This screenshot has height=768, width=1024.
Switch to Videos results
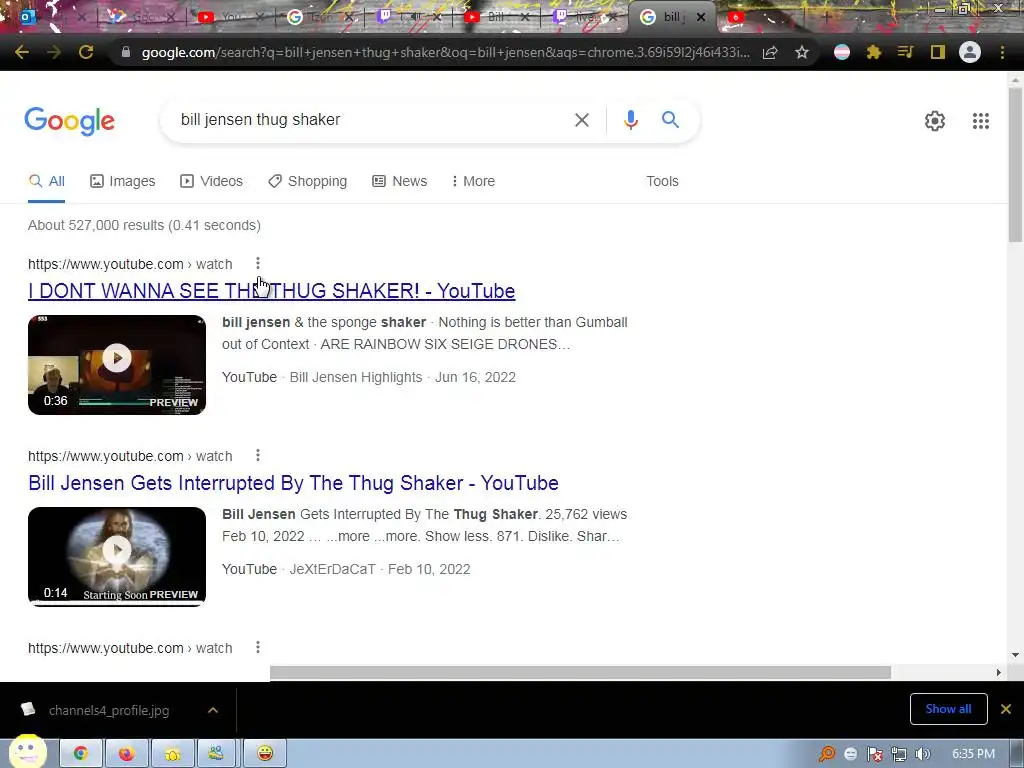(212, 181)
